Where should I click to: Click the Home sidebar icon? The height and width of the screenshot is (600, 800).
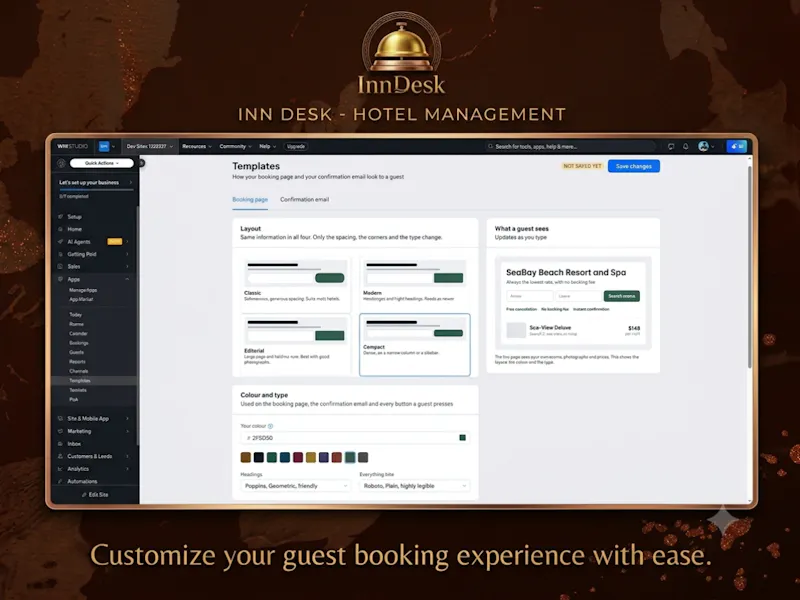point(61,229)
